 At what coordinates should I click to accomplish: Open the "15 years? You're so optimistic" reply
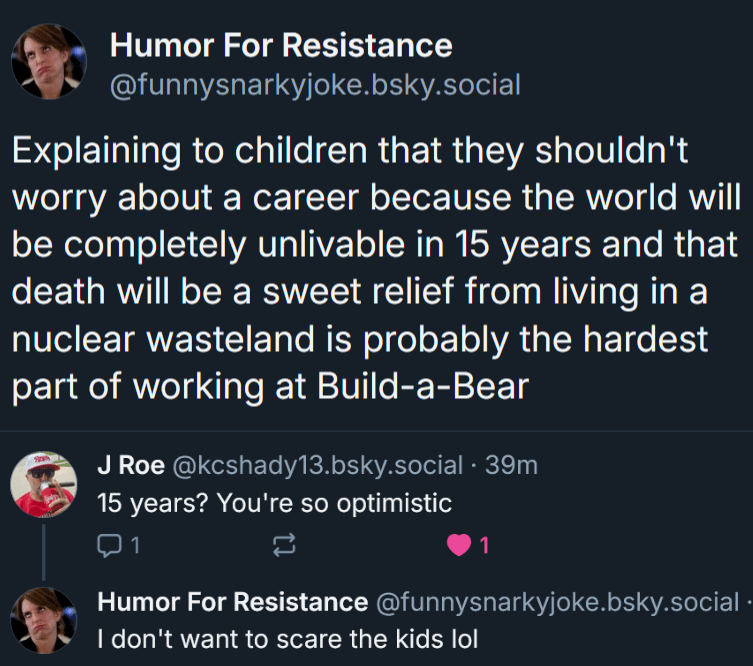[x=274, y=503]
